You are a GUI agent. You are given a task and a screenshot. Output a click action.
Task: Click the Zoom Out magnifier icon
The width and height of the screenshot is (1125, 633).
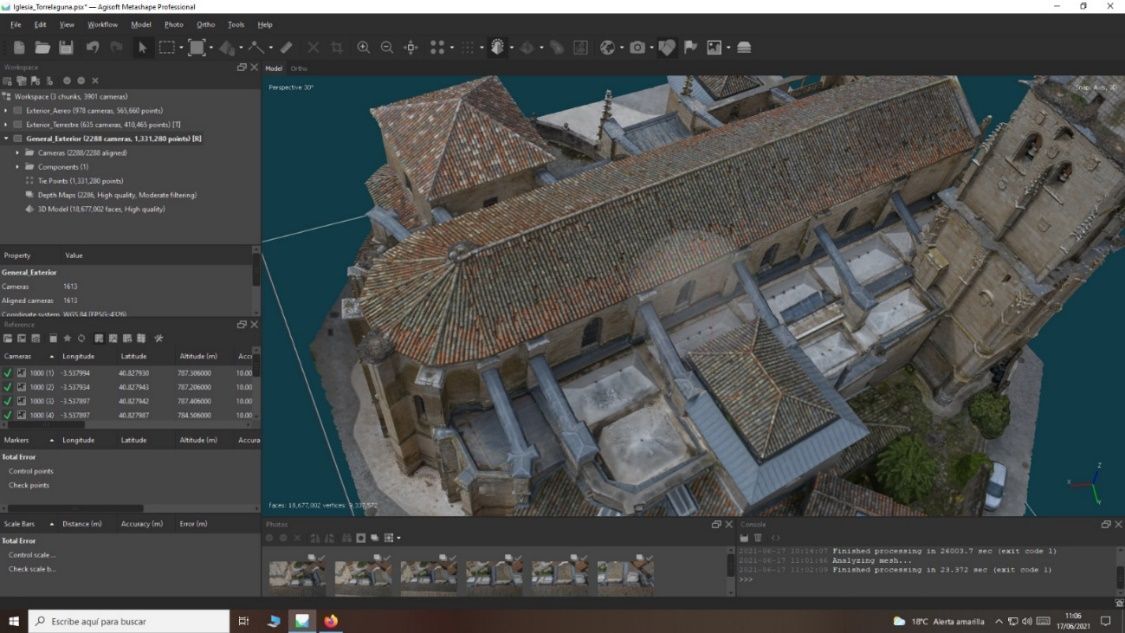pos(386,47)
